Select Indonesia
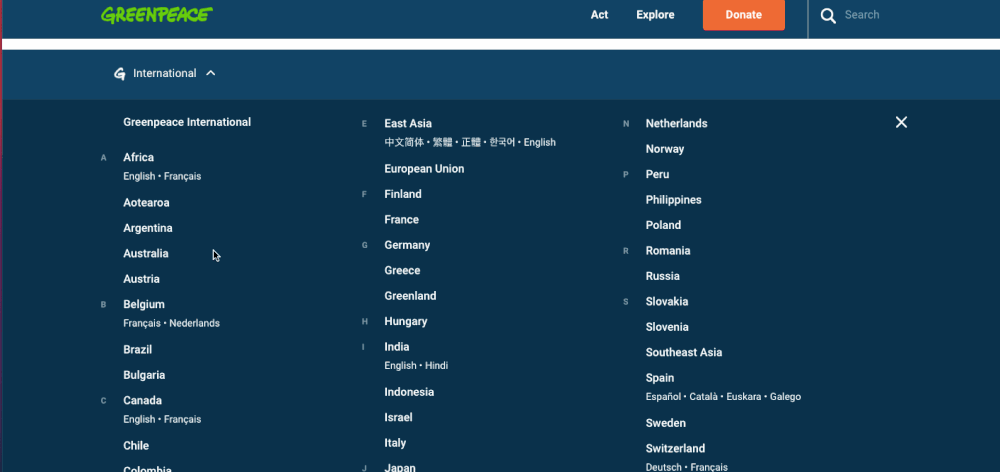 409,392
